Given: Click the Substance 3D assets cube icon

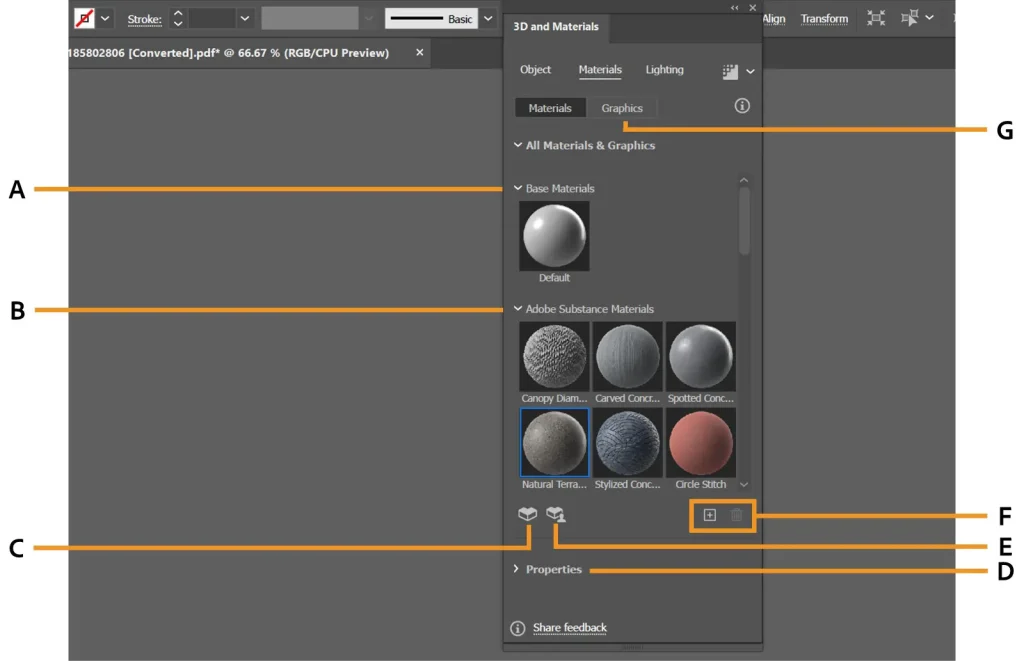Looking at the screenshot, I should 527,514.
